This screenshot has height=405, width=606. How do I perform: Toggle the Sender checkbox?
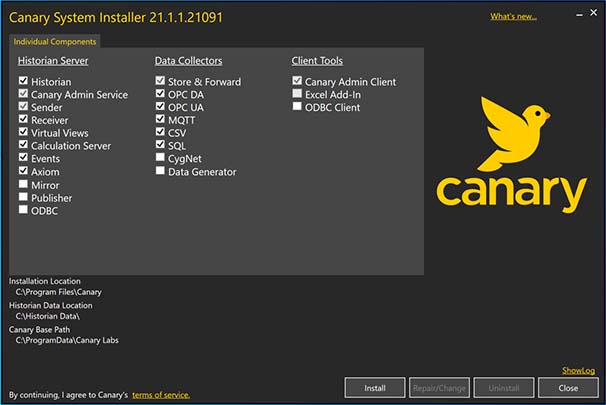click(23, 106)
